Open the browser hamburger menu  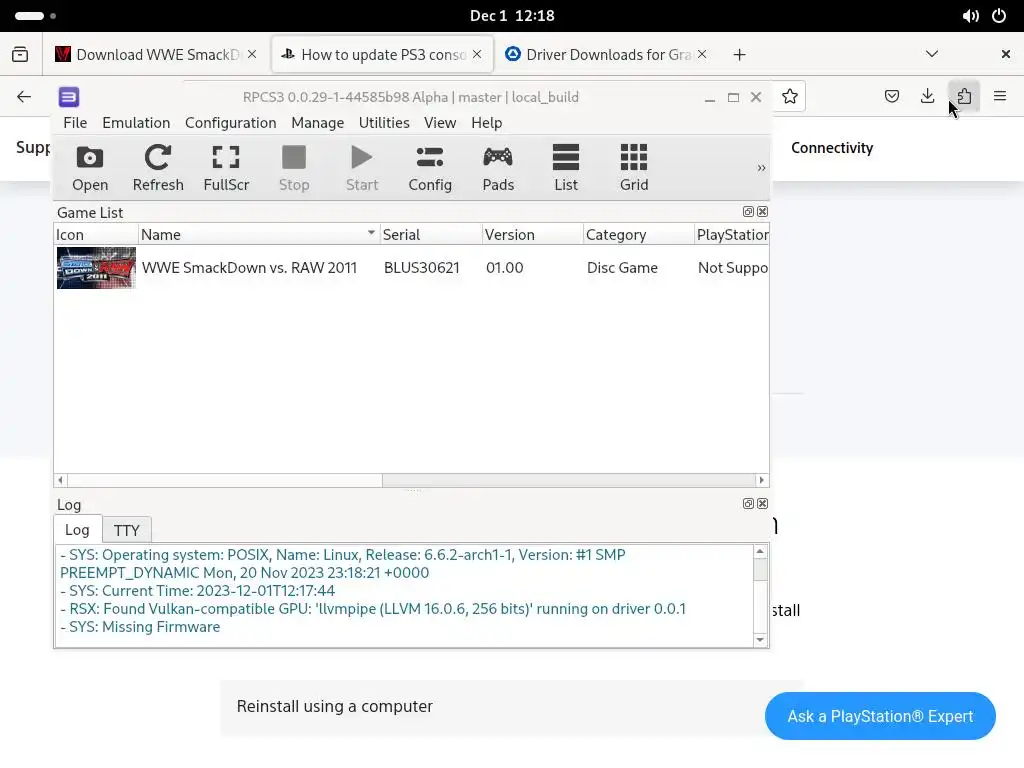pyautogui.click(x=1000, y=97)
